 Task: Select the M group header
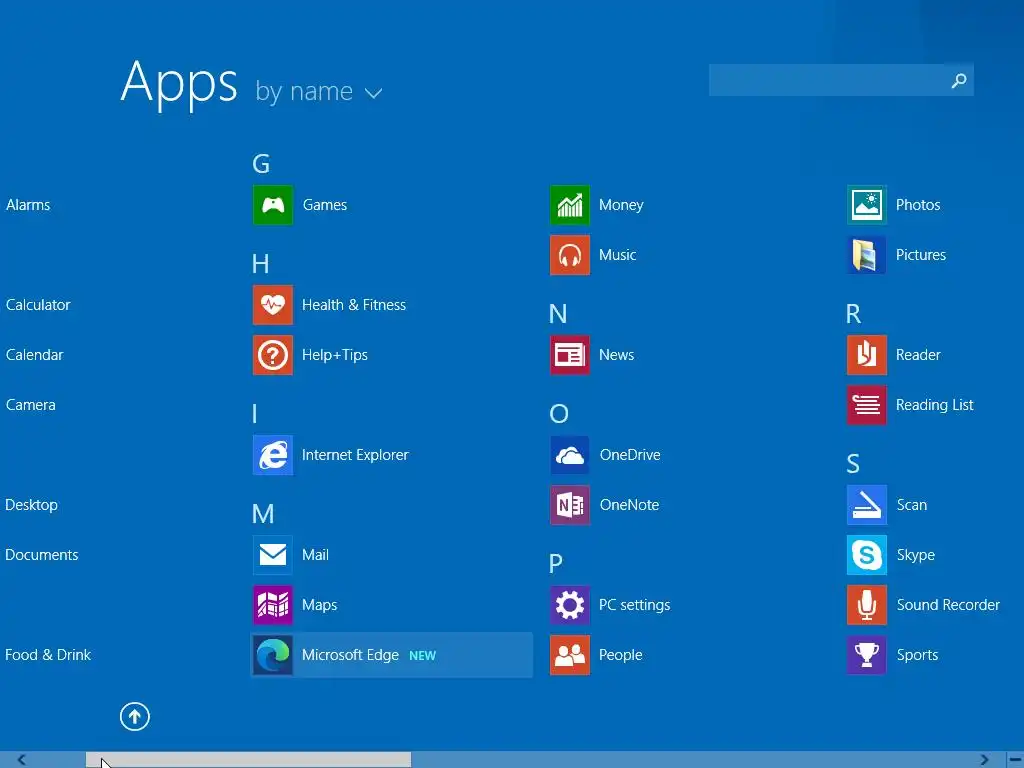pos(263,514)
